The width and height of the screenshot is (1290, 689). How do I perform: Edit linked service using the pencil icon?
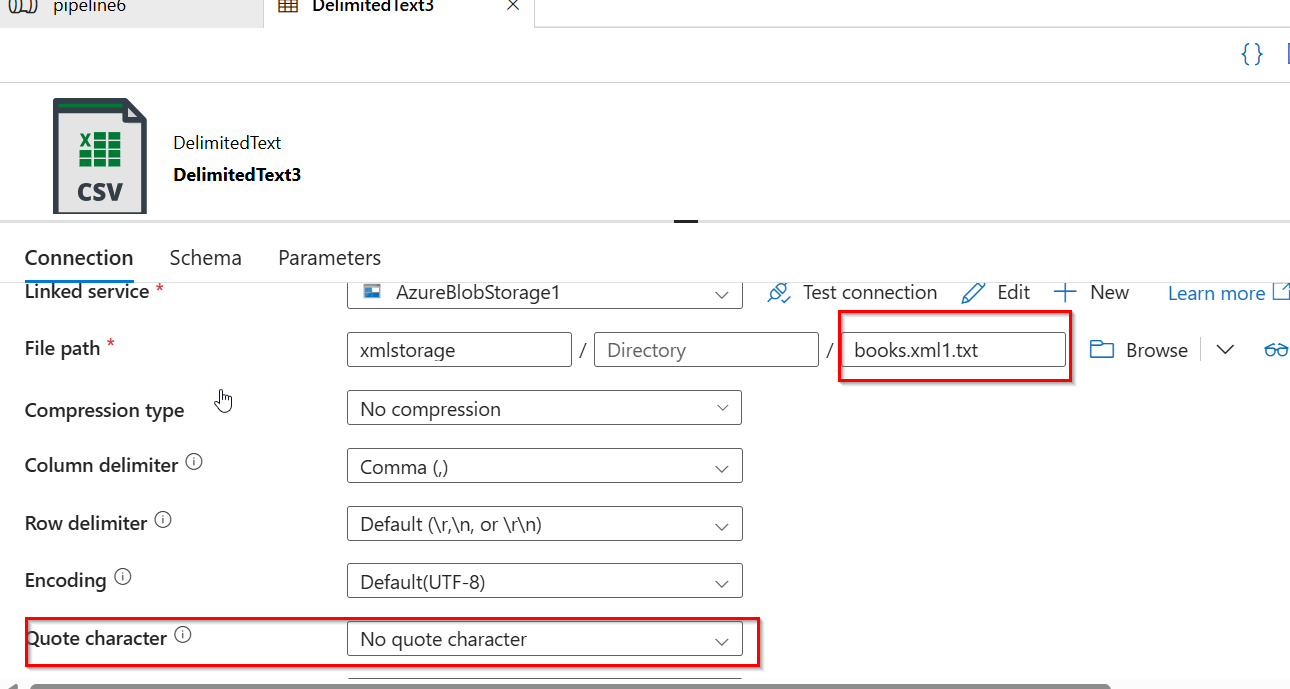[x=973, y=292]
